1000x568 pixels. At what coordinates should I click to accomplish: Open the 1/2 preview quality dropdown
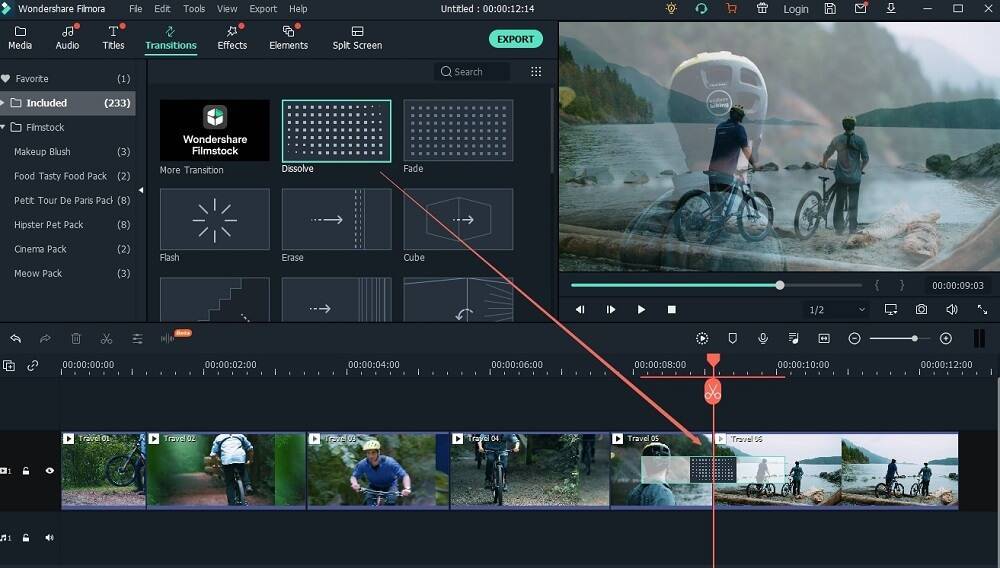tap(836, 310)
